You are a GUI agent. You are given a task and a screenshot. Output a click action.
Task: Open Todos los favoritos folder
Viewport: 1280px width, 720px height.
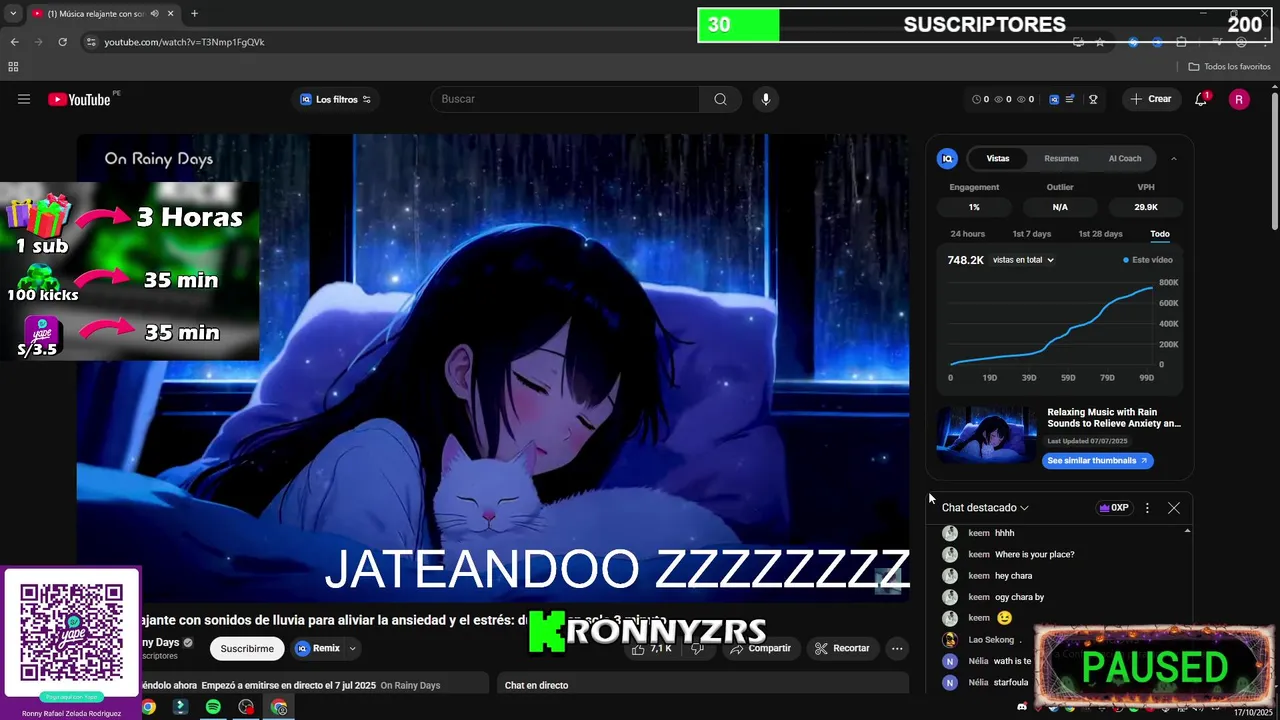pos(1229,67)
